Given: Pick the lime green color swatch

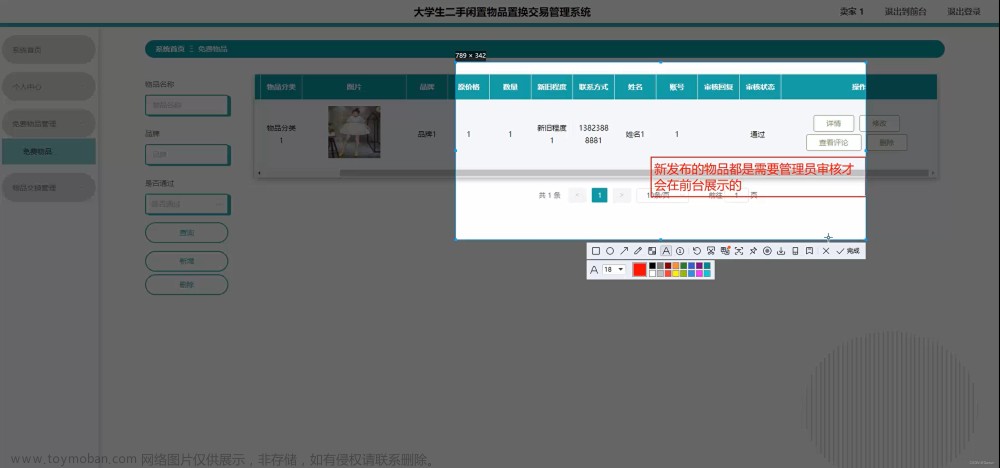Looking at the screenshot, I should click(684, 274).
